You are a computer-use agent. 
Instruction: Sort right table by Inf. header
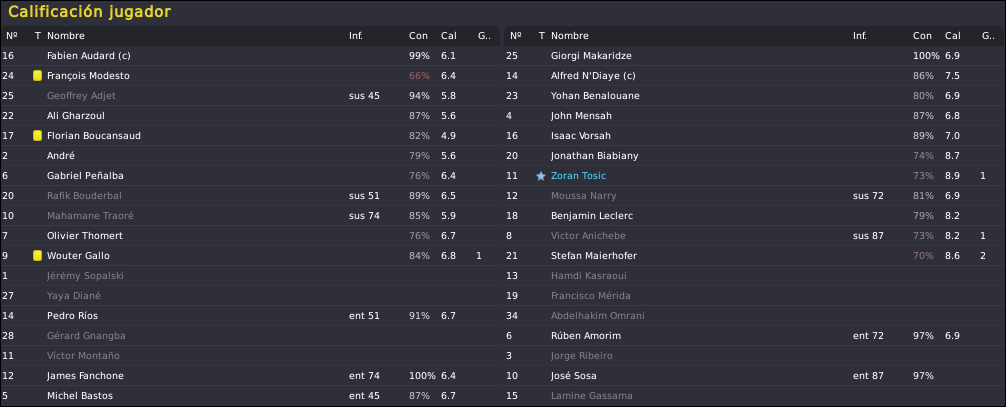[860, 36]
